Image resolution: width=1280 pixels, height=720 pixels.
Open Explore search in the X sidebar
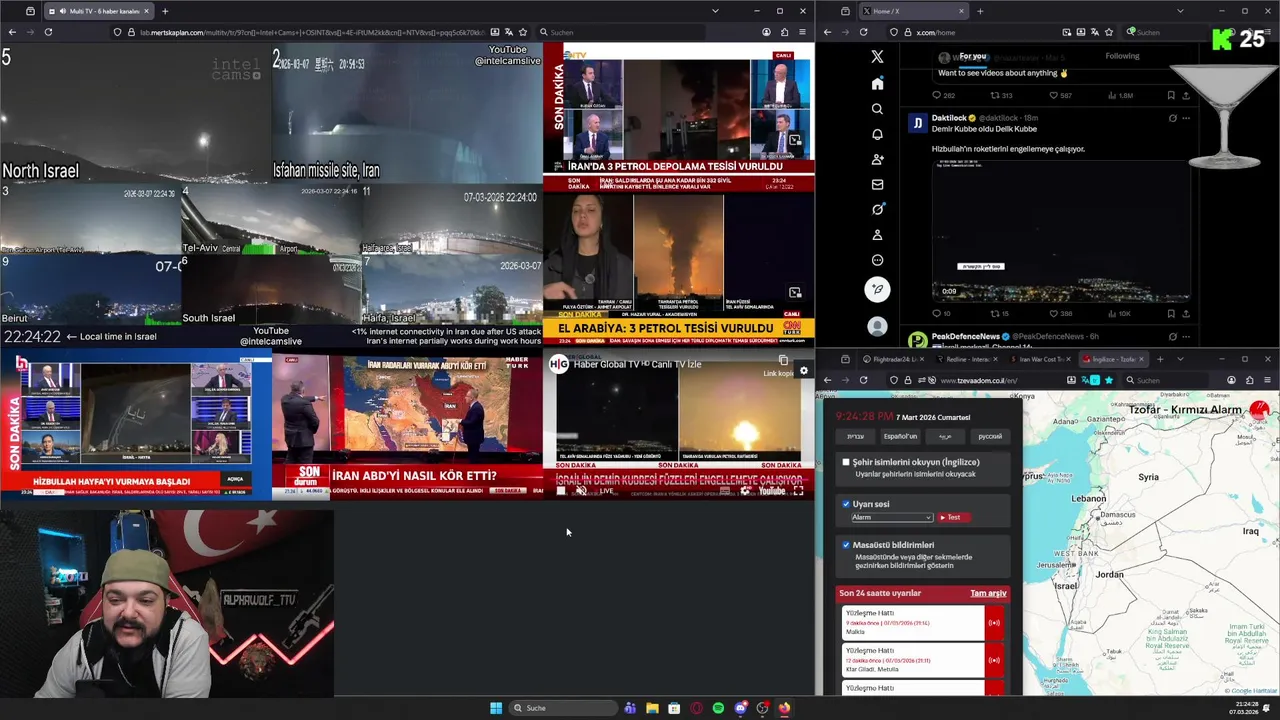(877, 109)
